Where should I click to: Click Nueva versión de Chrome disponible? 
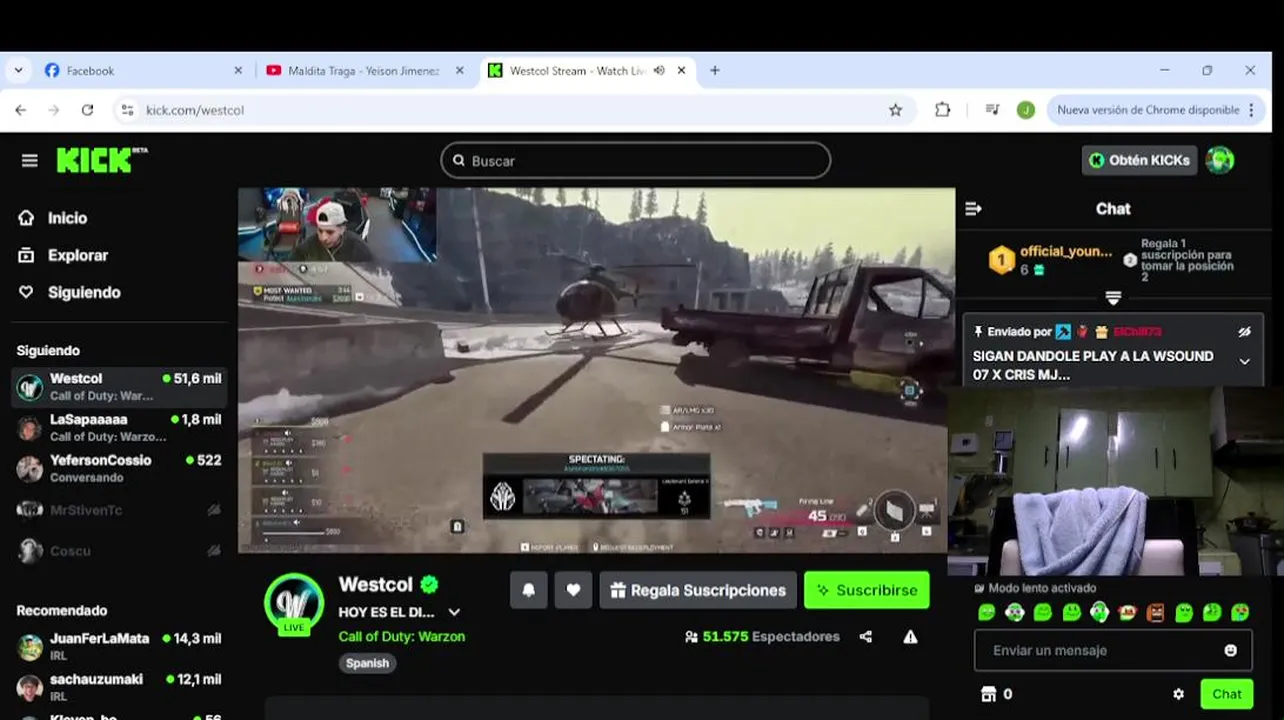coord(1156,110)
